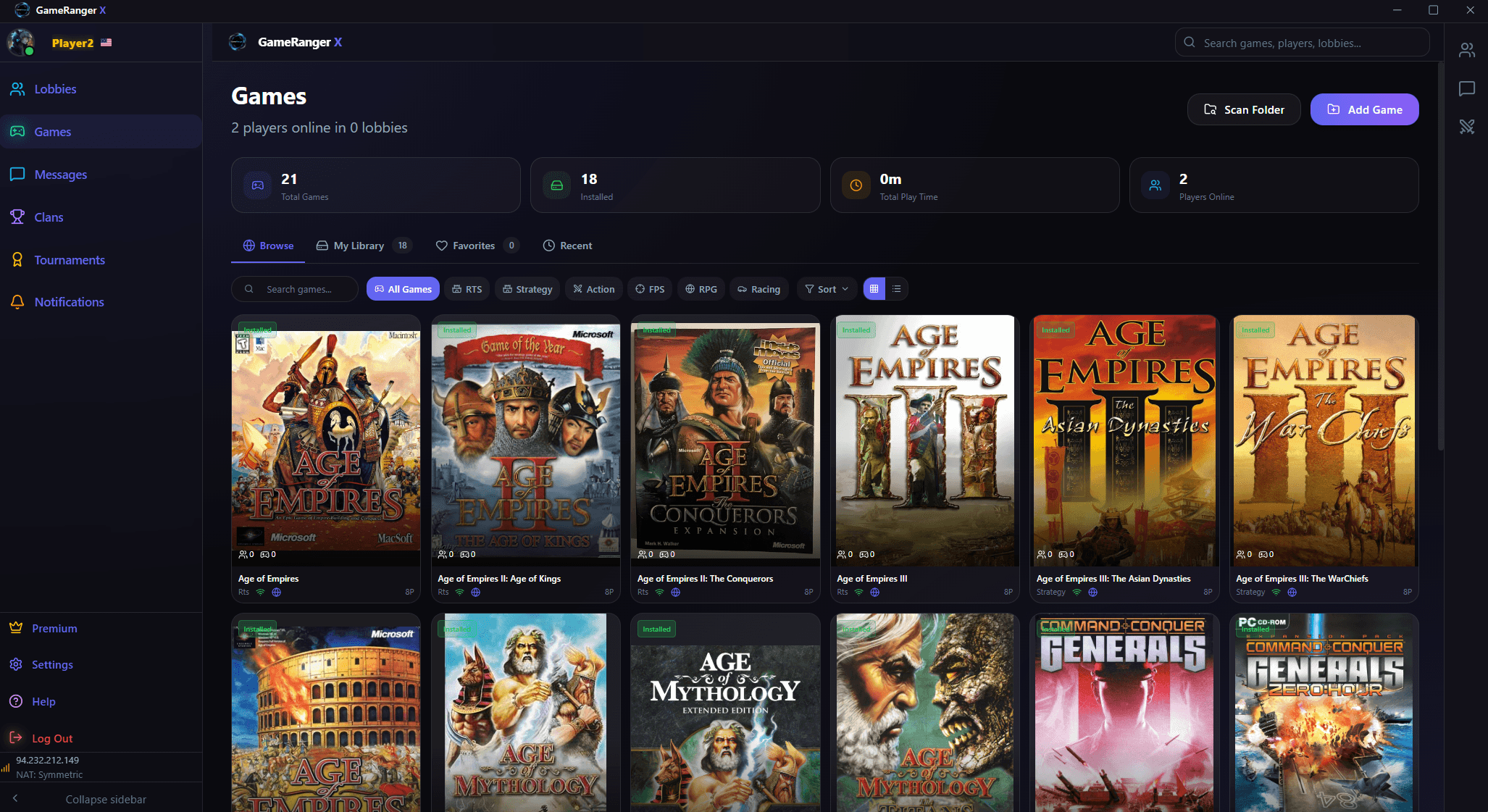This screenshot has height=812, width=1488.
Task: Click the wifi icon under Age of Kings
Action: [x=459, y=593]
